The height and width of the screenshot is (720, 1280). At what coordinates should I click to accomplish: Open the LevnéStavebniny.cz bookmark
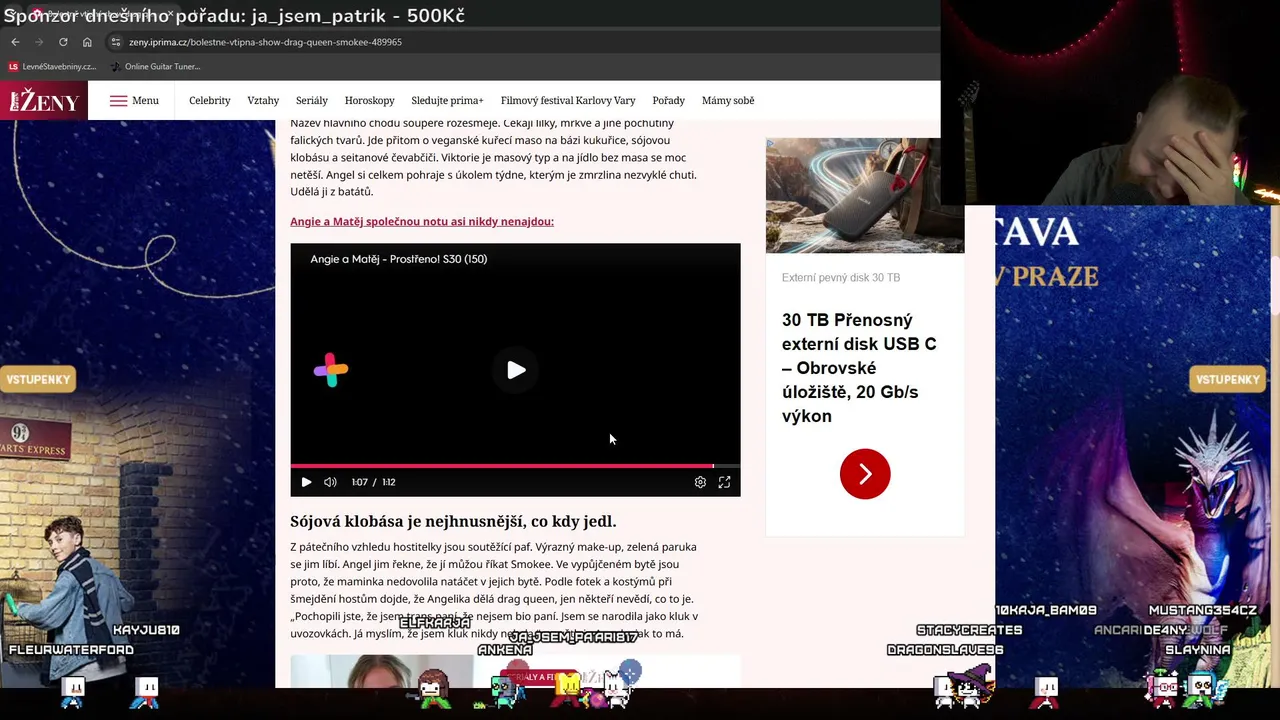53,67
